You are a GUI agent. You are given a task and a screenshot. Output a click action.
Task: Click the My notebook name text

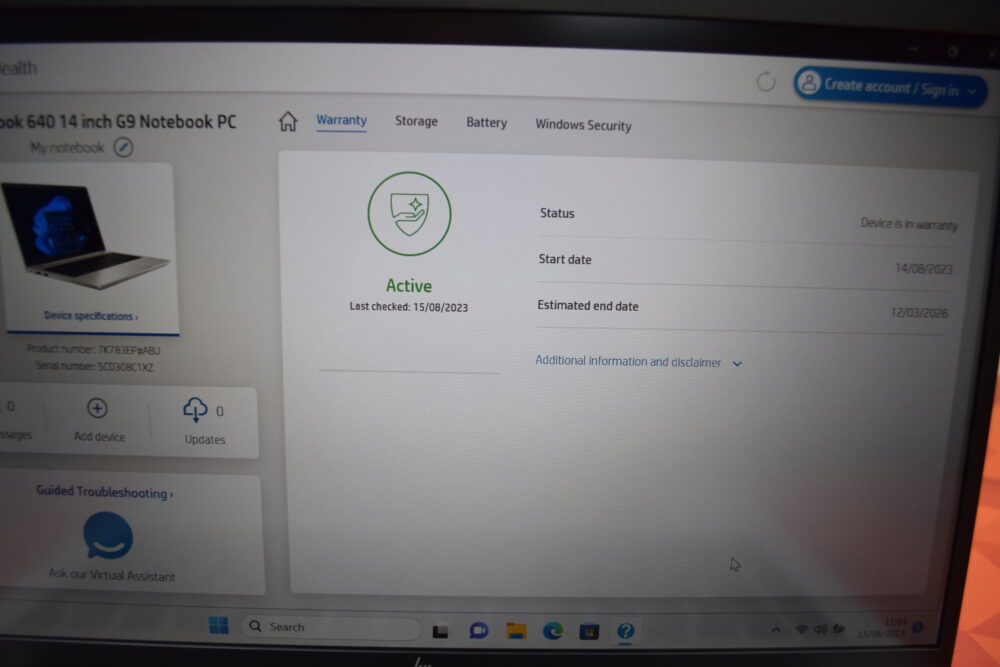[67, 147]
